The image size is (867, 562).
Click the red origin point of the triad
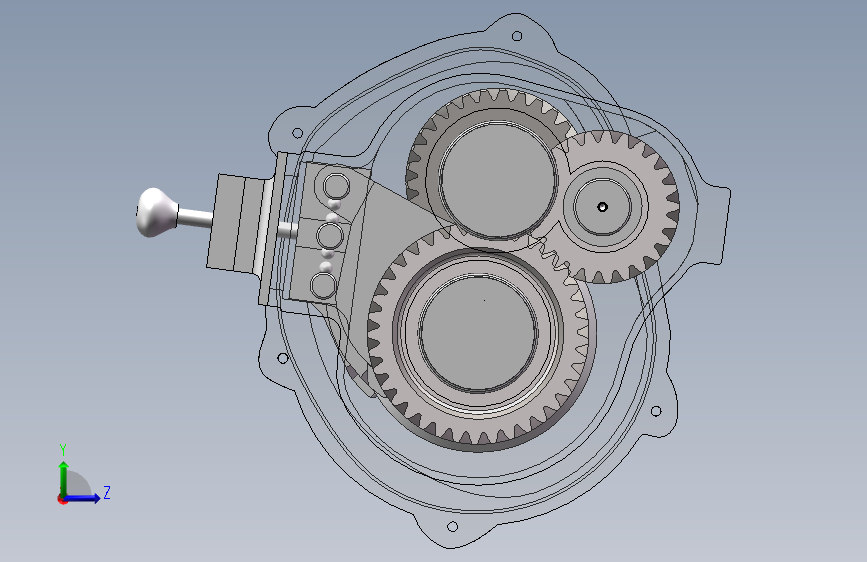pyautogui.click(x=62, y=499)
